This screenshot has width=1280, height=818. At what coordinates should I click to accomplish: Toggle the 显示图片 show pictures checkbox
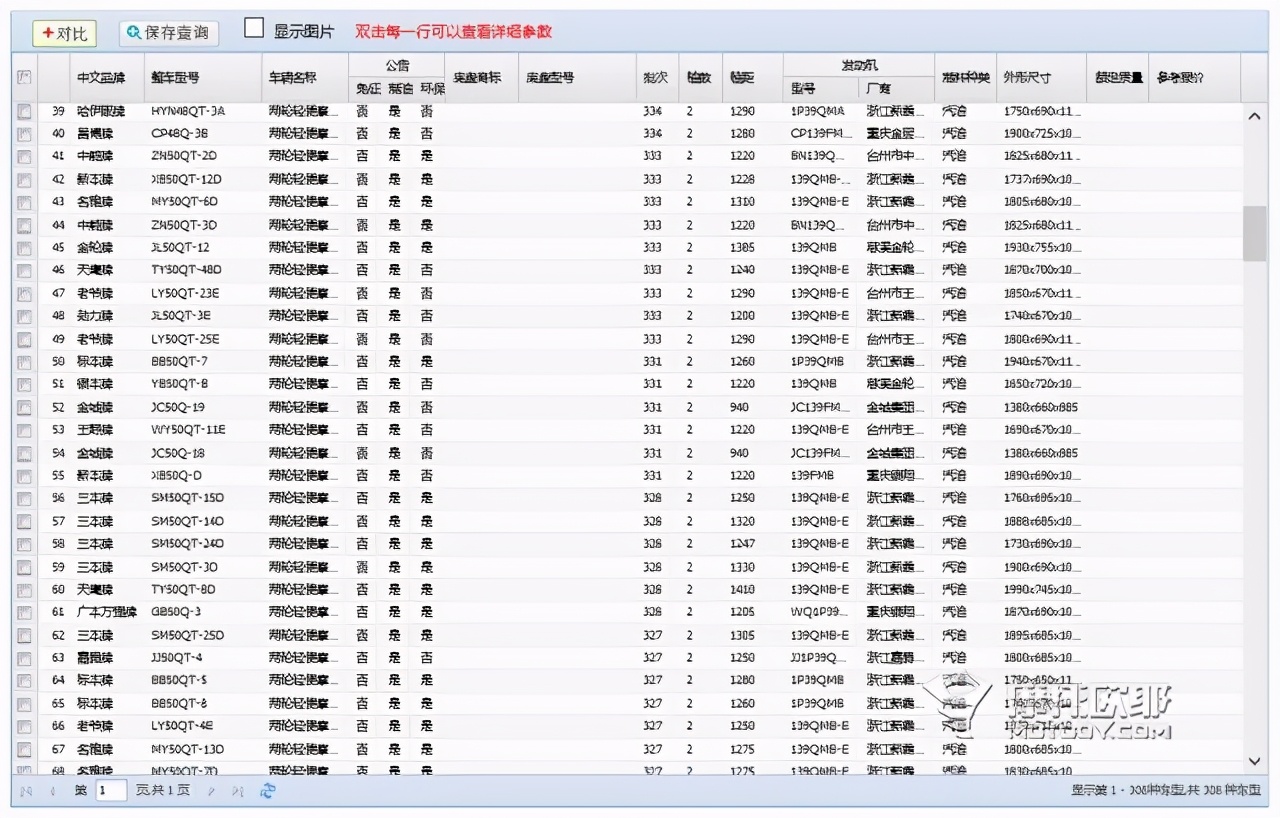click(x=254, y=29)
